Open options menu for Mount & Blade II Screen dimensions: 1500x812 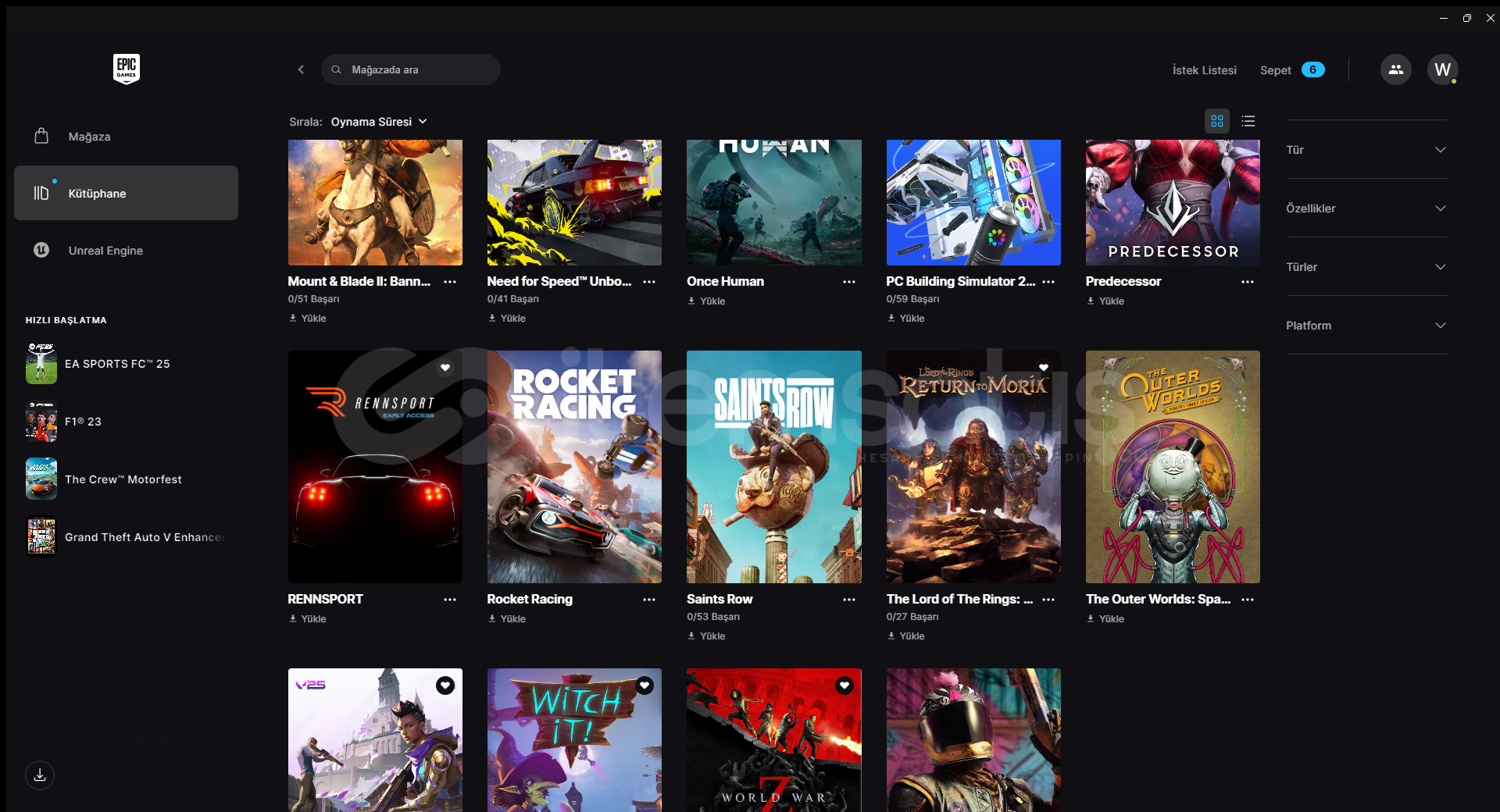[450, 282]
